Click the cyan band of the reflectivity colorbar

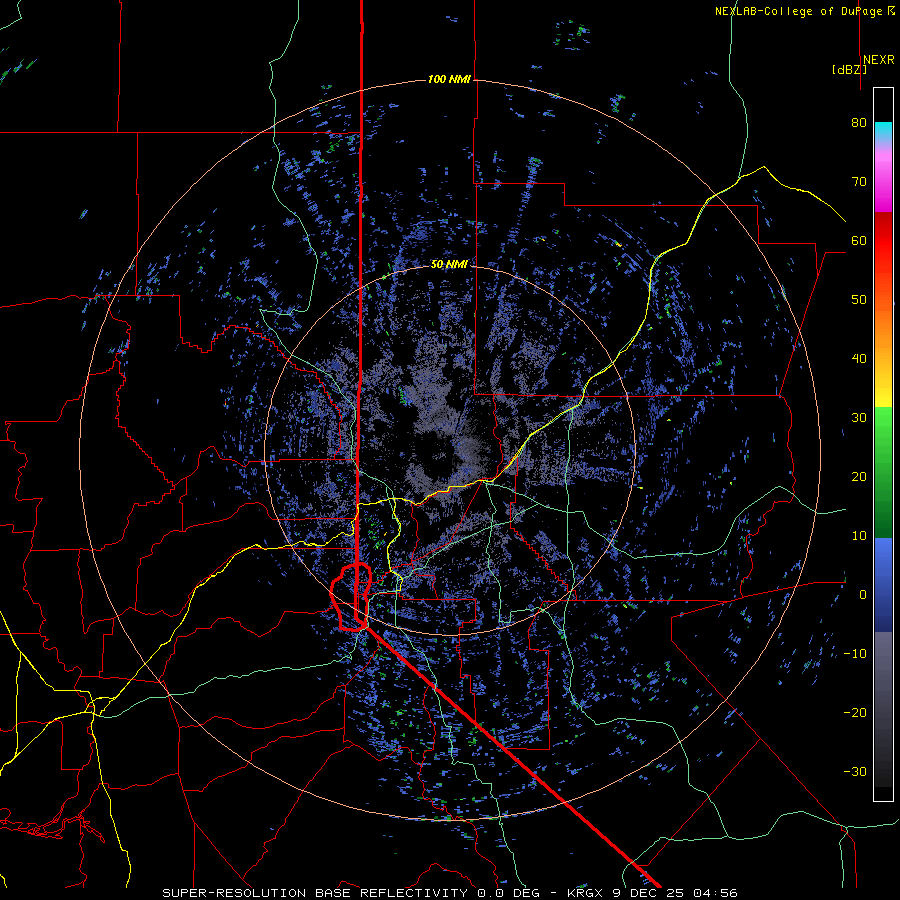pos(883,131)
